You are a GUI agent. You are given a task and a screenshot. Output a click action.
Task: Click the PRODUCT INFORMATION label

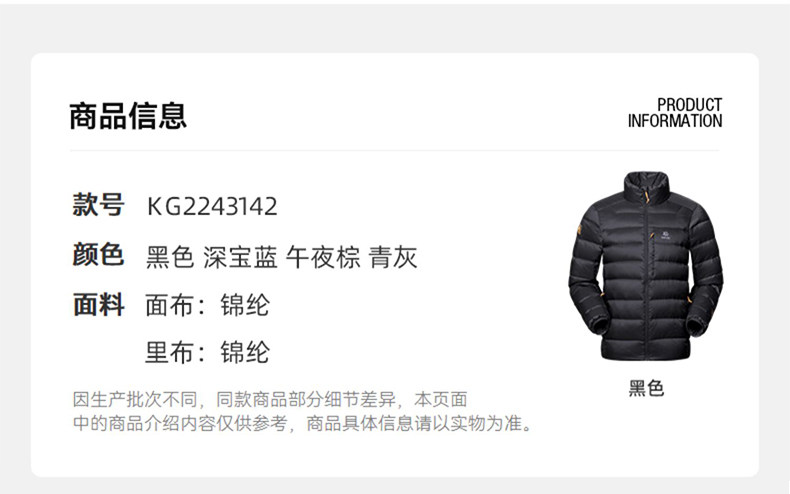tap(675, 113)
